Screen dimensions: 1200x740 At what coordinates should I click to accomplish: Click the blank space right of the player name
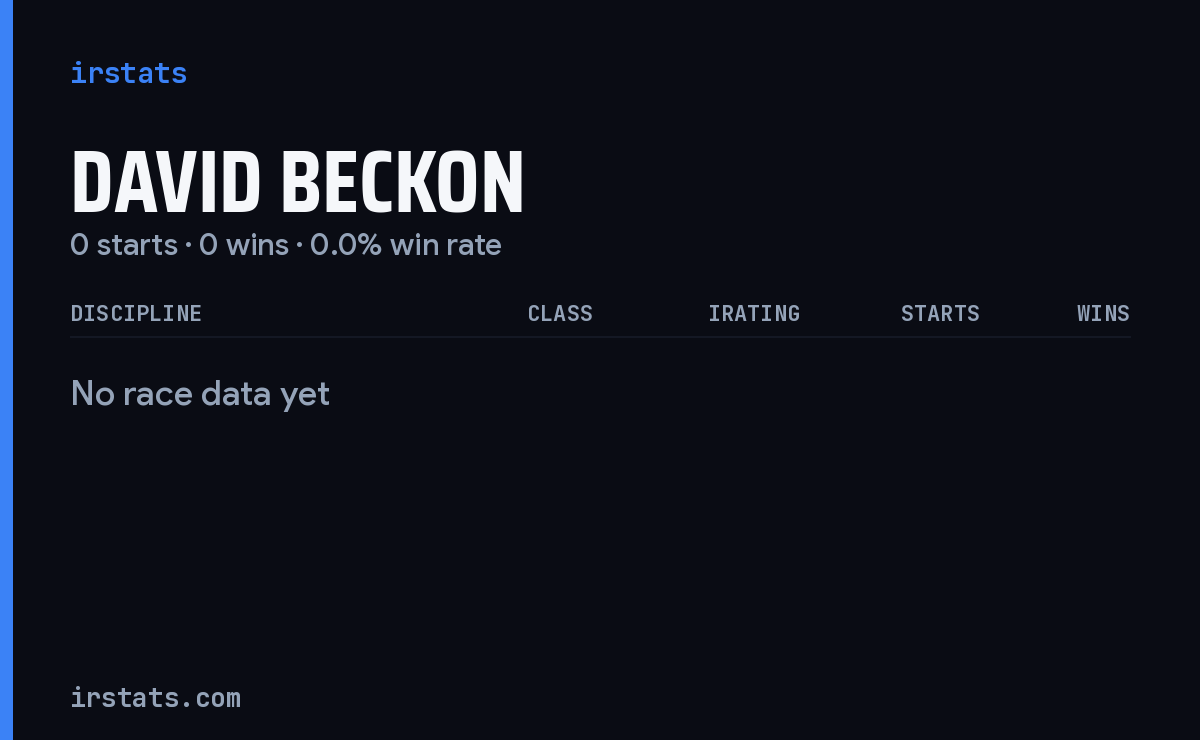830,184
